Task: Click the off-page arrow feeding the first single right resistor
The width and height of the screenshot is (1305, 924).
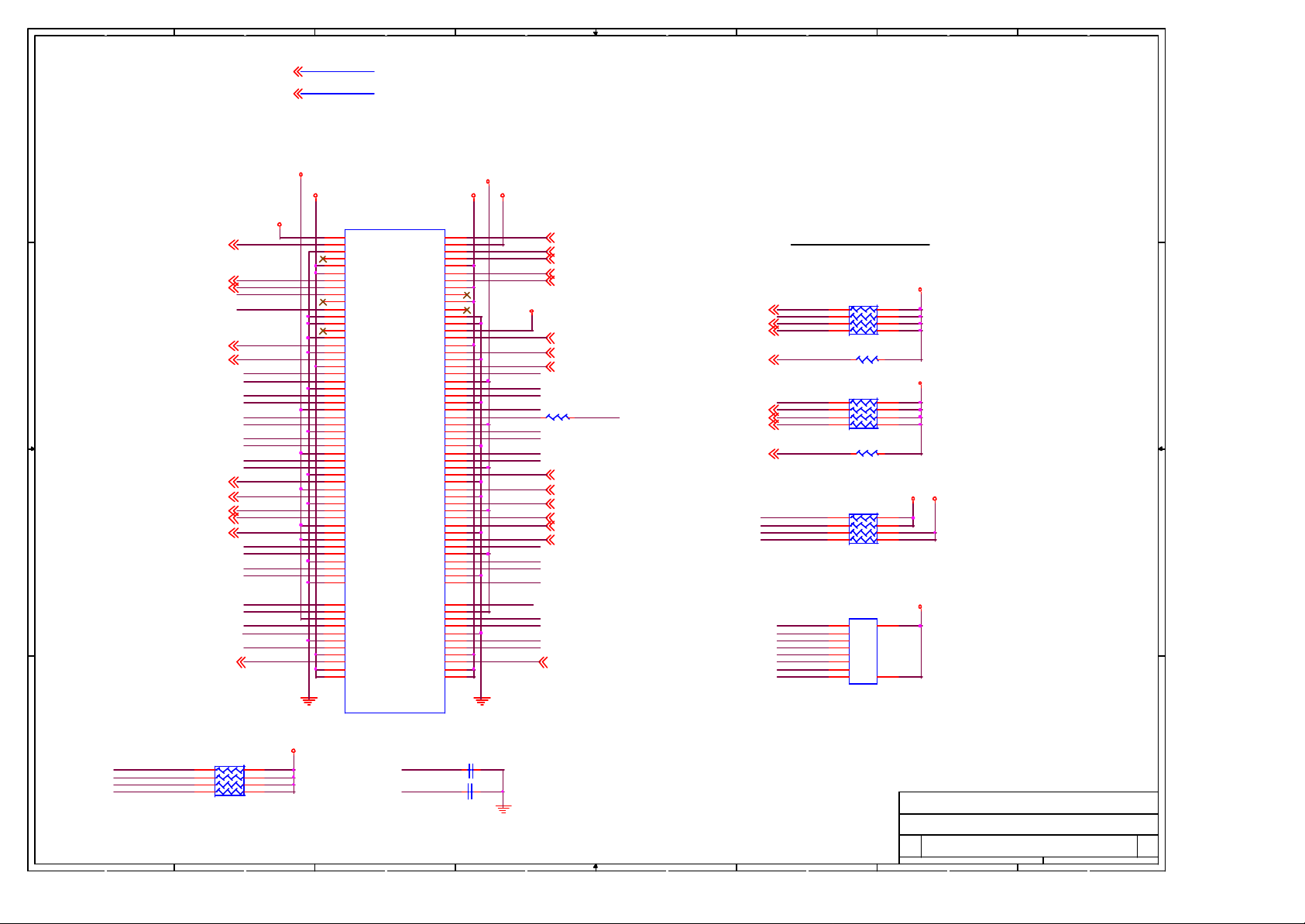Action: coord(773,359)
